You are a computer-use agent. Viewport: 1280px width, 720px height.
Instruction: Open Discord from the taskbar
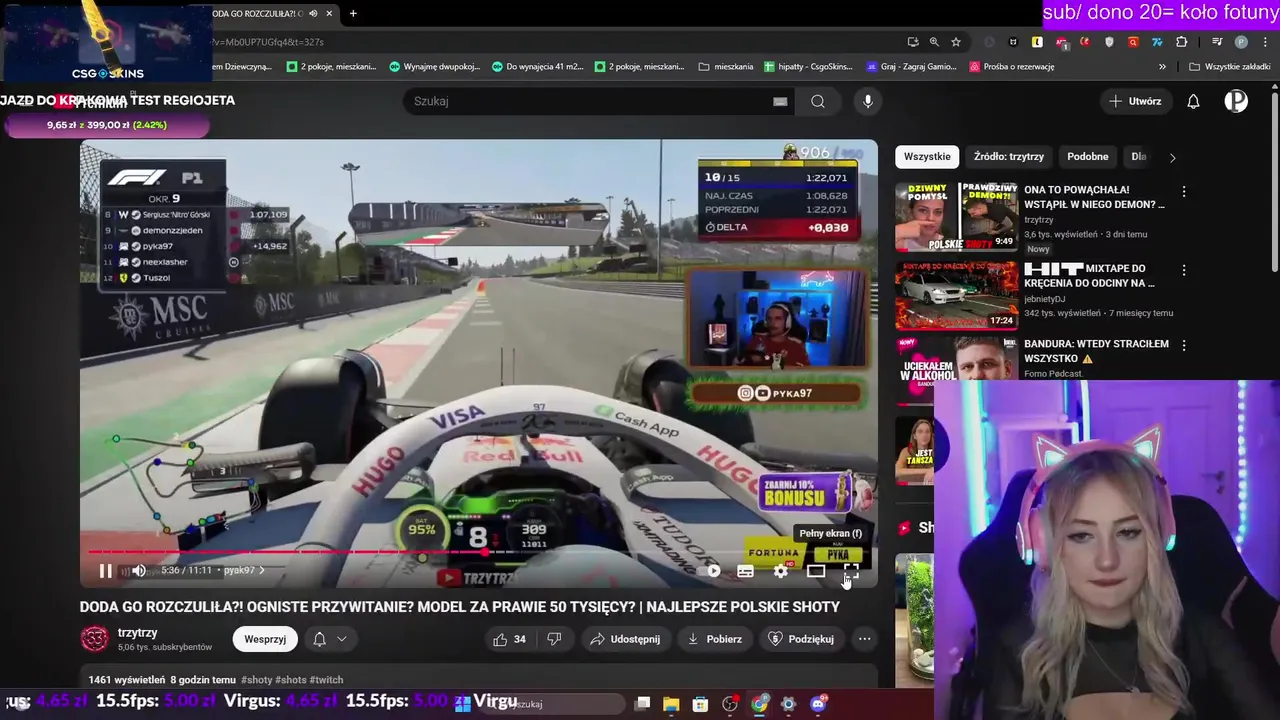(819, 704)
